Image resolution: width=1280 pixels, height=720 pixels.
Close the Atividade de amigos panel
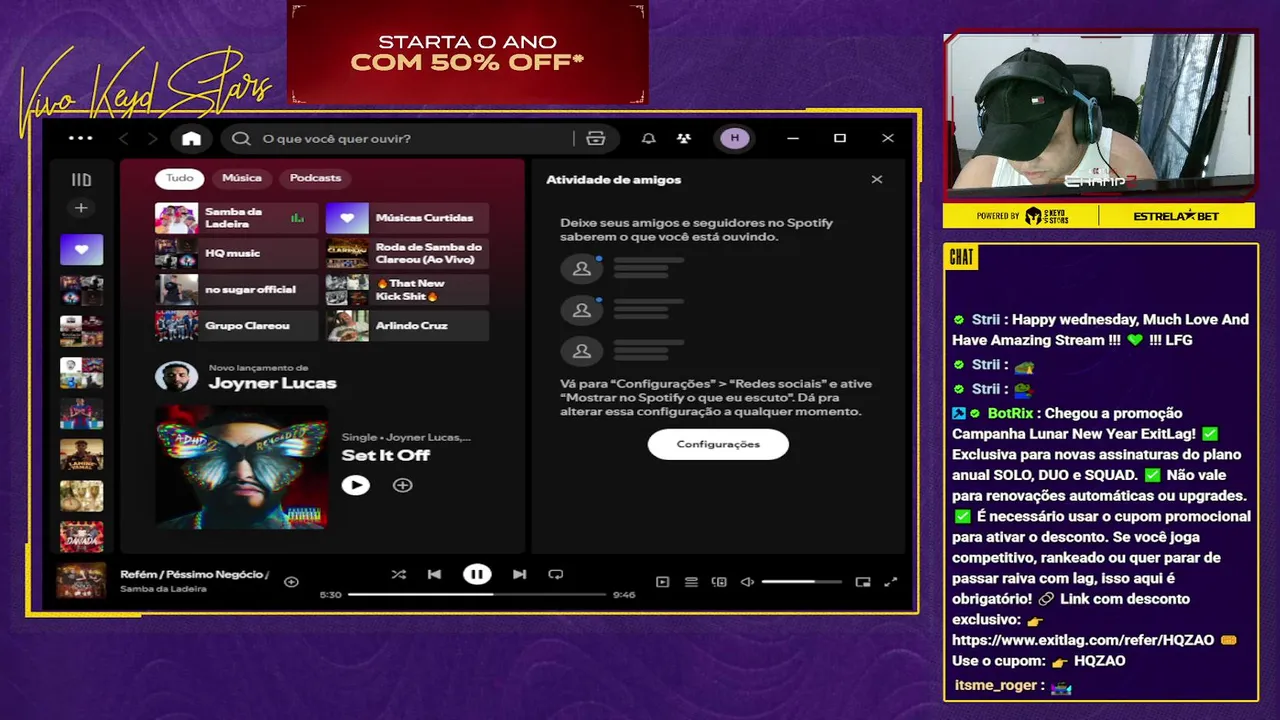(877, 179)
